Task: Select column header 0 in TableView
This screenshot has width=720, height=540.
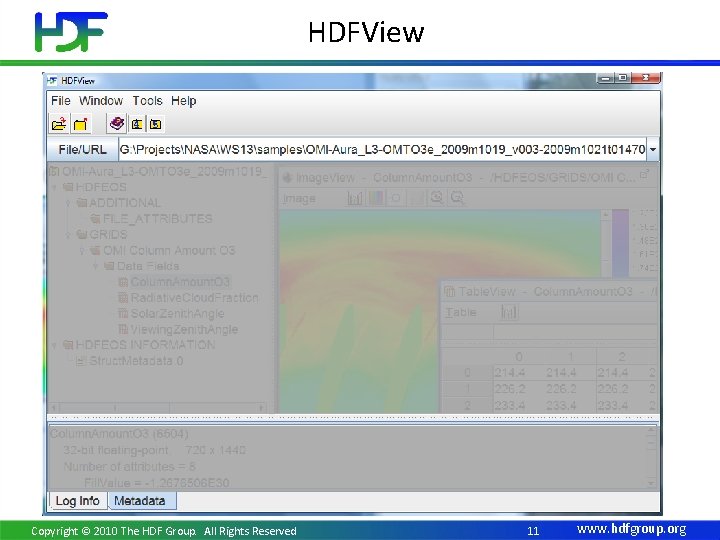Action: tap(519, 356)
